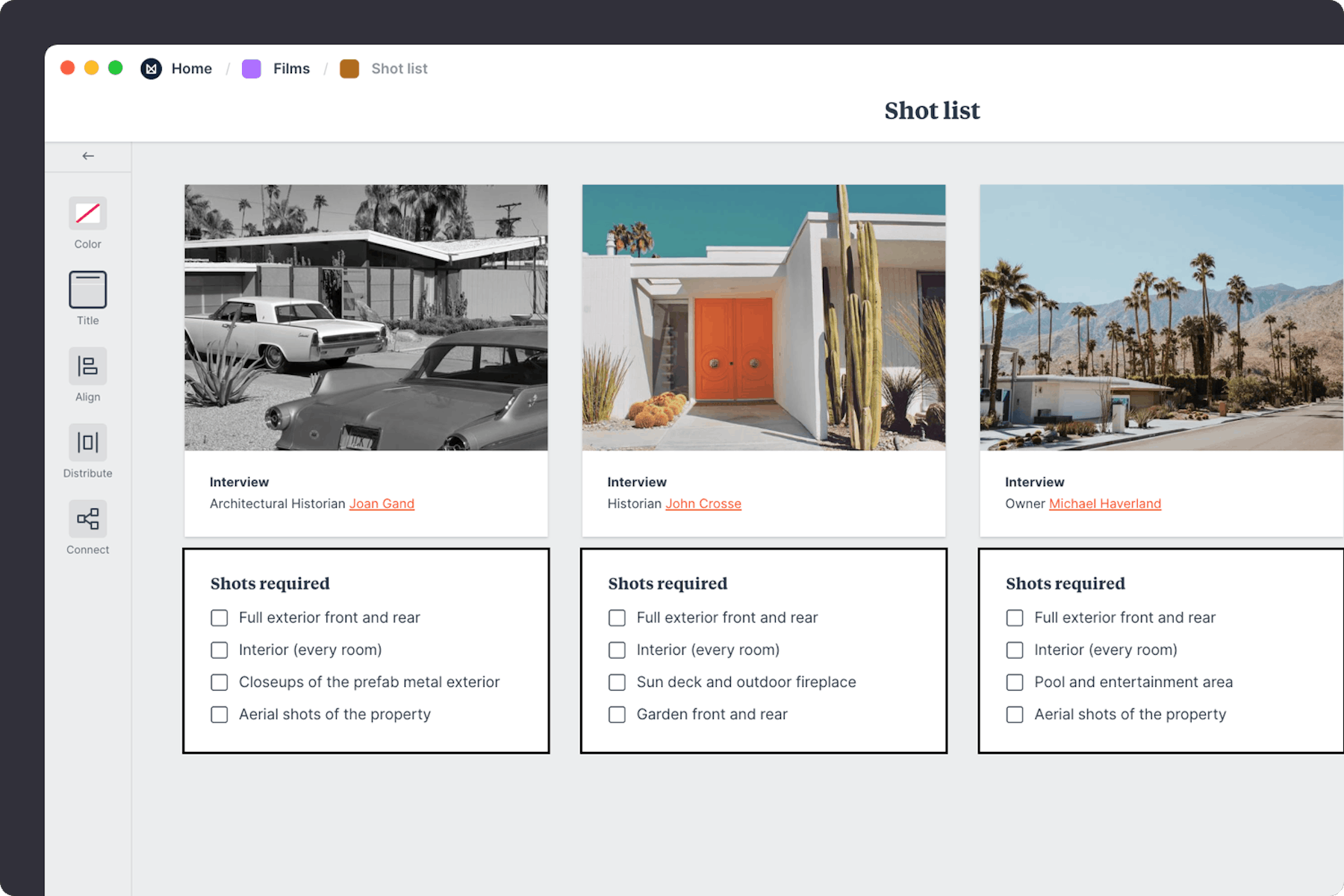Click the purple Films board icon
The height and width of the screenshot is (896, 1344).
pyautogui.click(x=251, y=68)
